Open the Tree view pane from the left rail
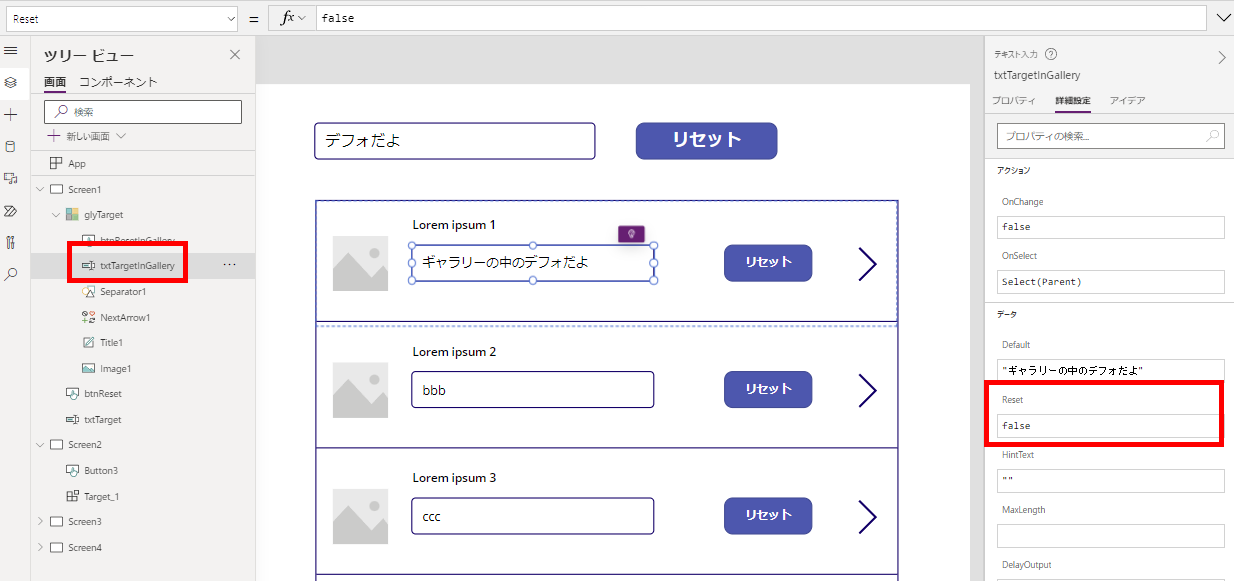Image resolution: width=1234 pixels, height=581 pixels. point(12,83)
